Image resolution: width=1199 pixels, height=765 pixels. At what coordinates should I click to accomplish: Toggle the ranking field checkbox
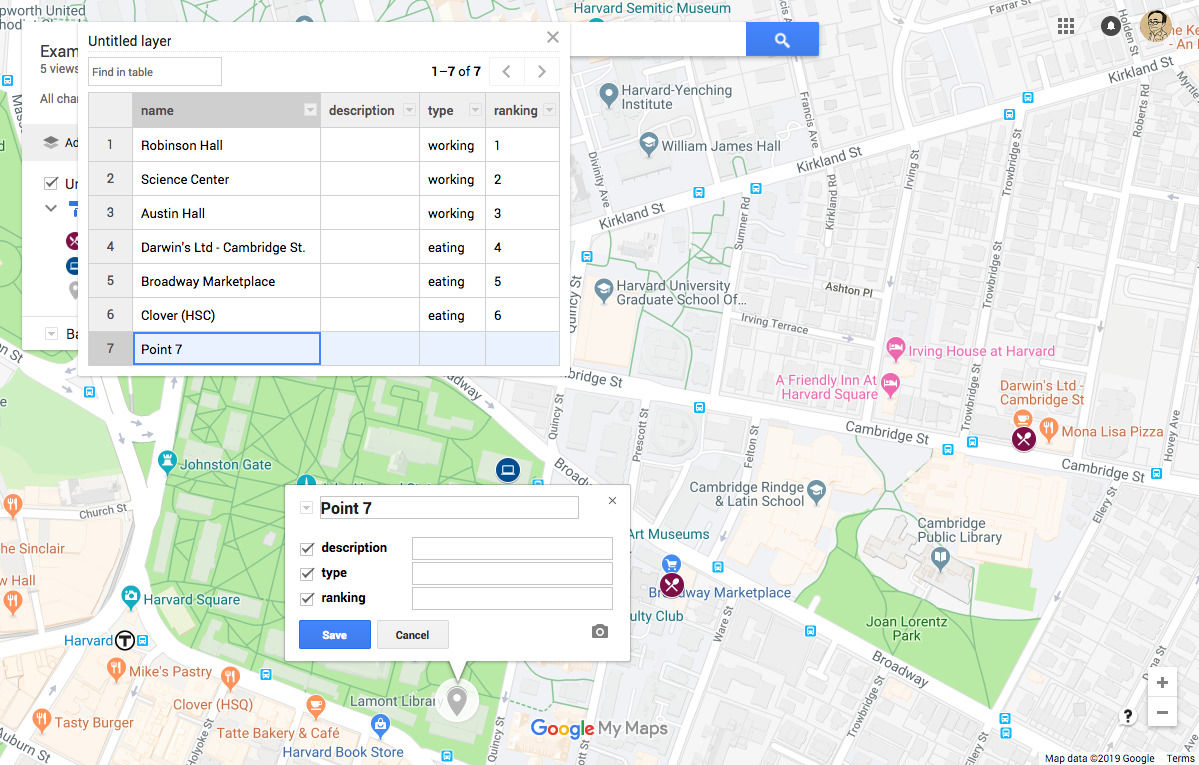307,599
